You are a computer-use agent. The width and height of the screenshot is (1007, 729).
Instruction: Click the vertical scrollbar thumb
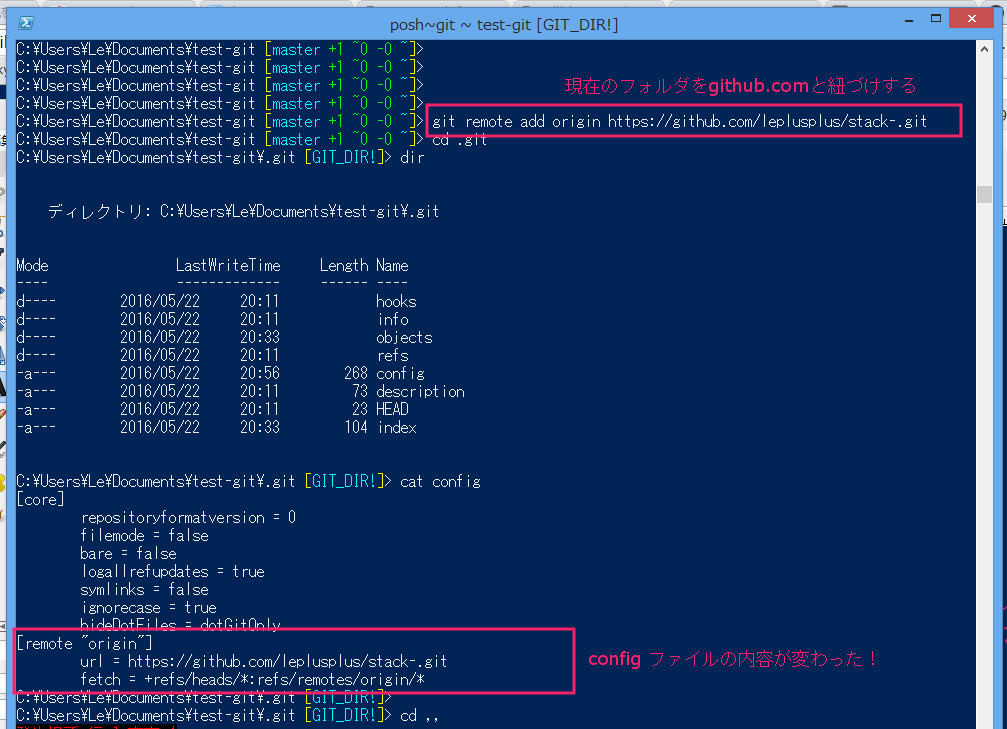[x=985, y=194]
